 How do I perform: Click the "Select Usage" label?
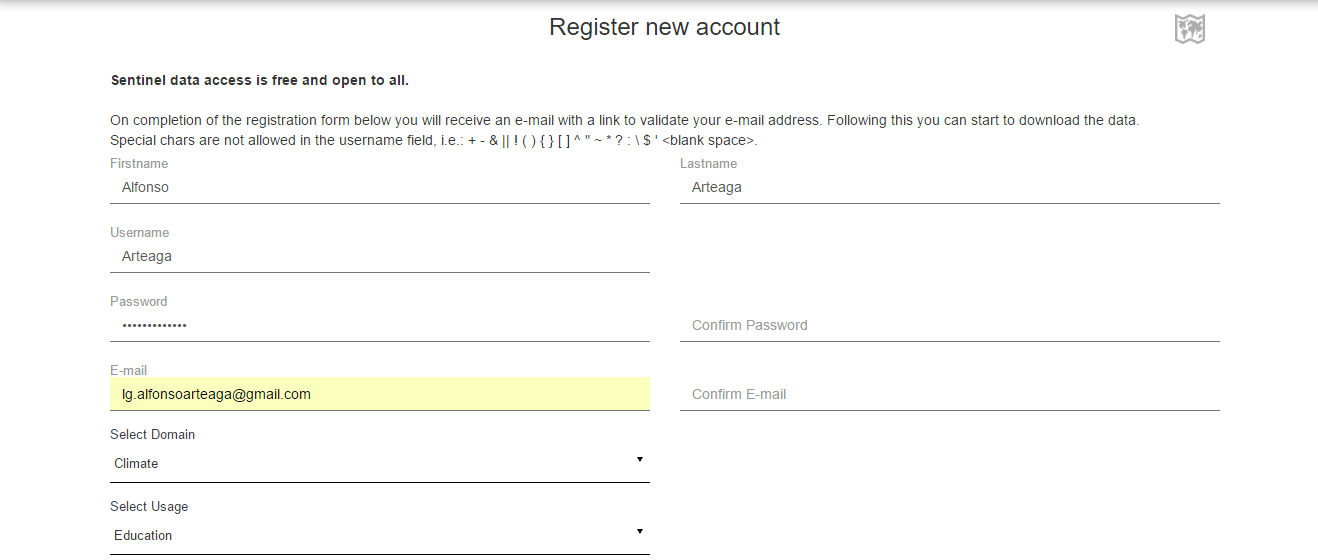pyautogui.click(x=149, y=506)
